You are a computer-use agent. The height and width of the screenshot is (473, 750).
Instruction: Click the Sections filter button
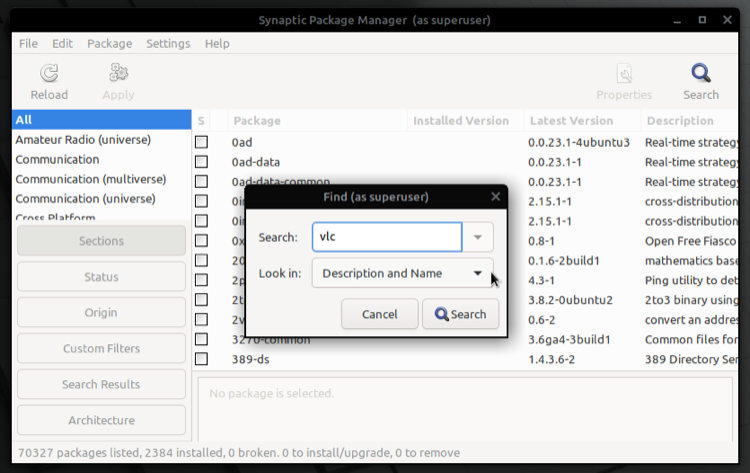click(x=101, y=241)
